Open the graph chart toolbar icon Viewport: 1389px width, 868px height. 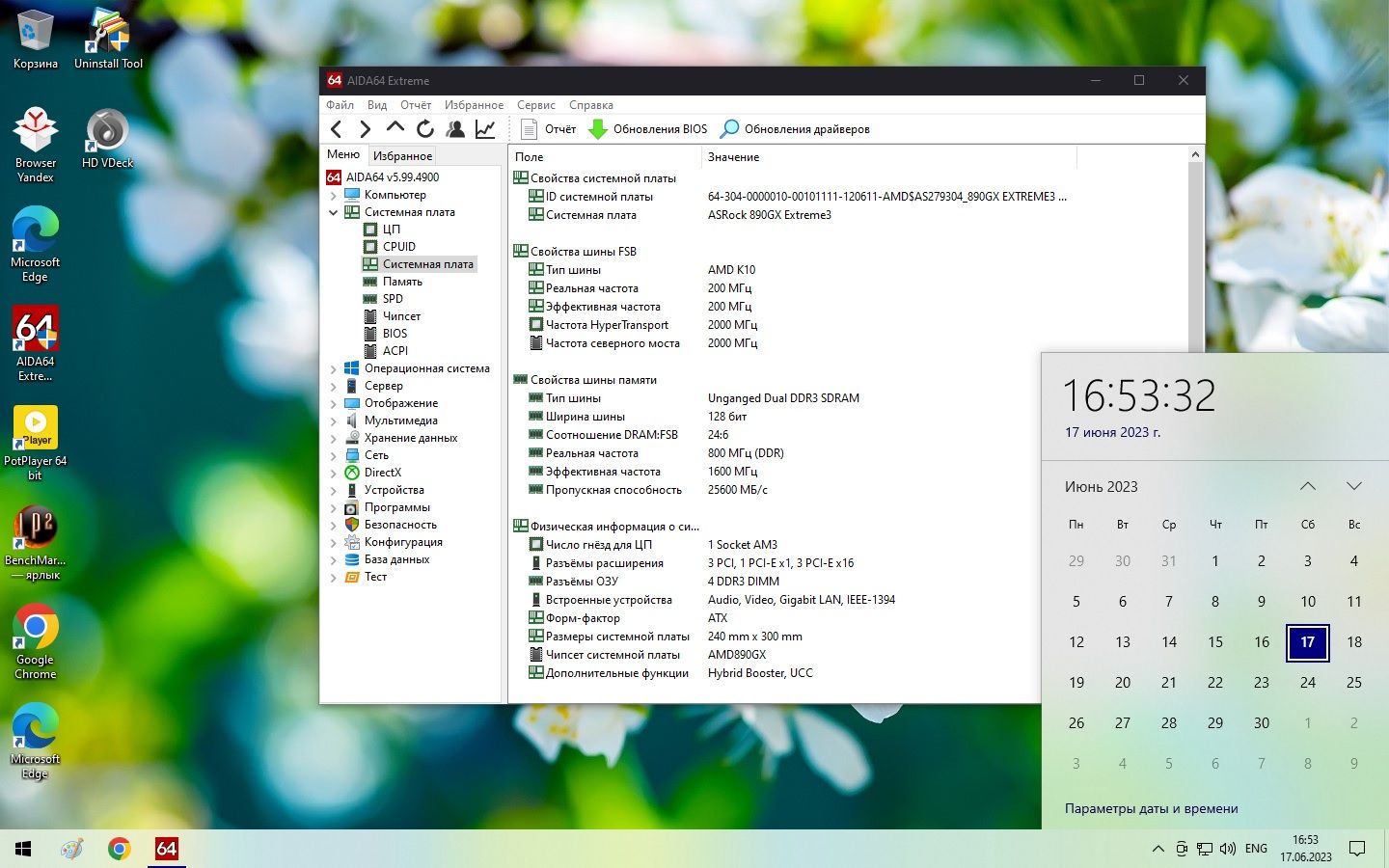coord(485,129)
